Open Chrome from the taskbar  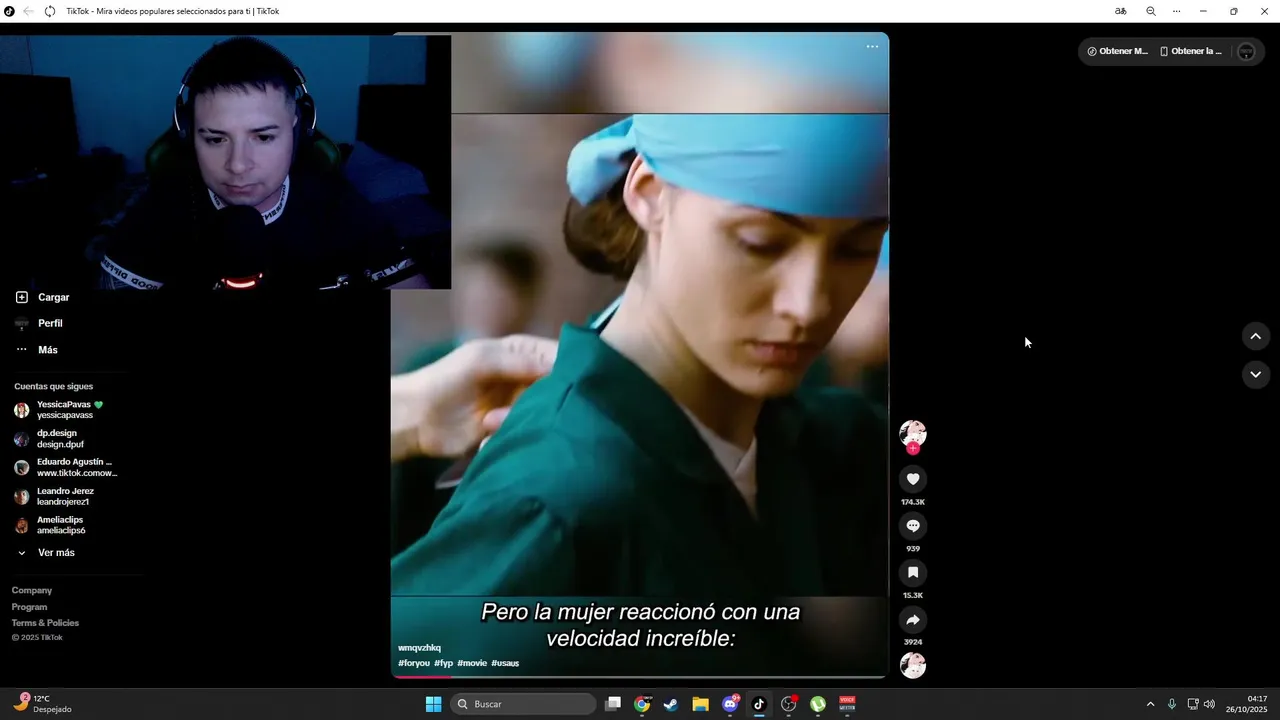tap(642, 704)
